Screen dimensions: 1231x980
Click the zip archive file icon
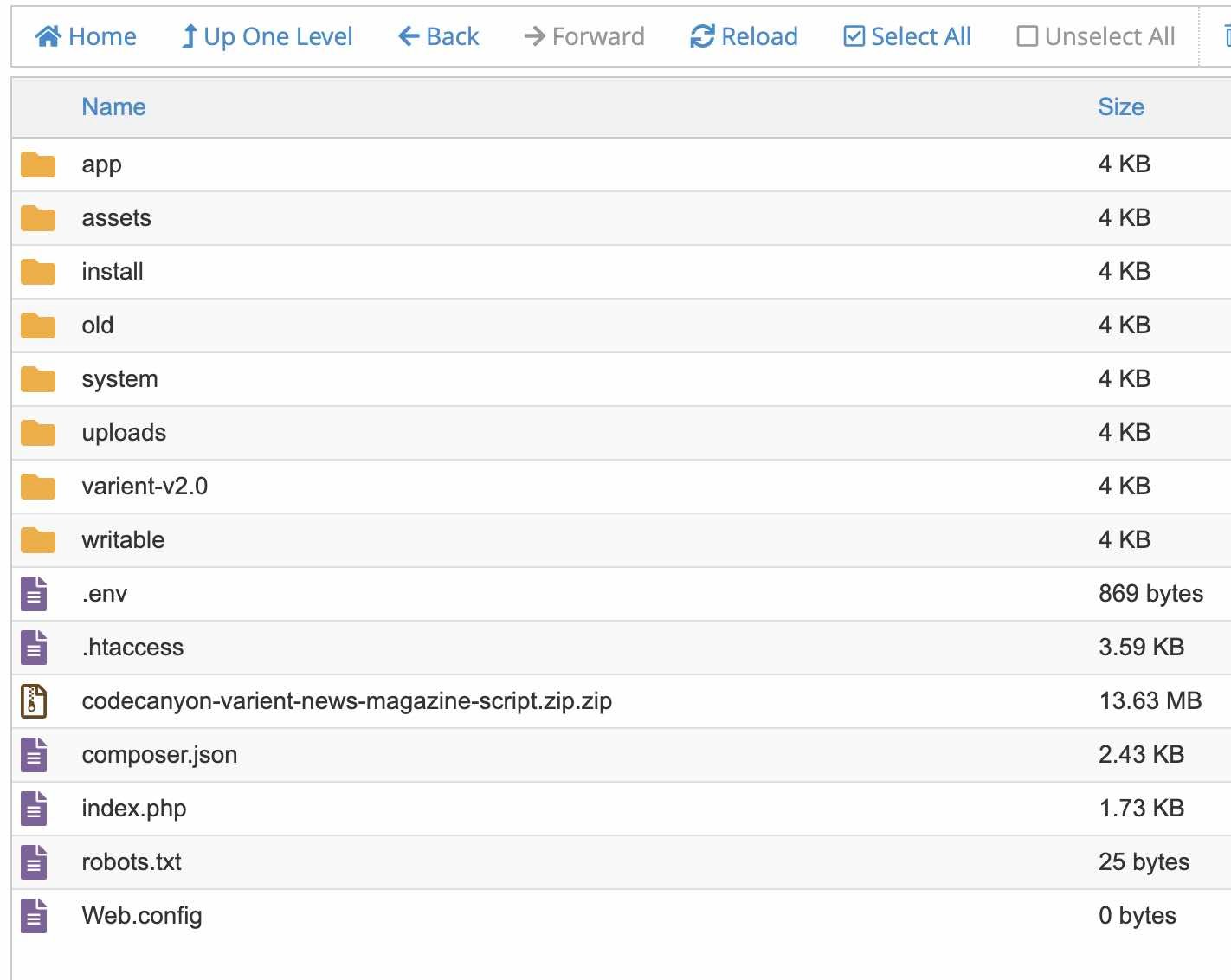[x=34, y=701]
